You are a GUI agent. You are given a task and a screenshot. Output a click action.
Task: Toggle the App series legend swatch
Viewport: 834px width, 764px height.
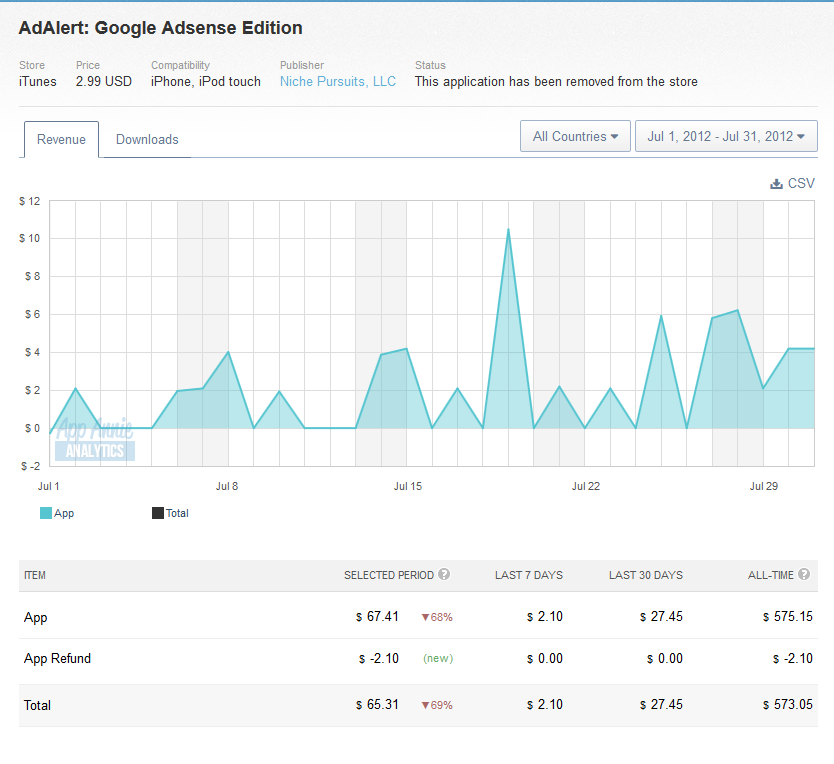46,513
